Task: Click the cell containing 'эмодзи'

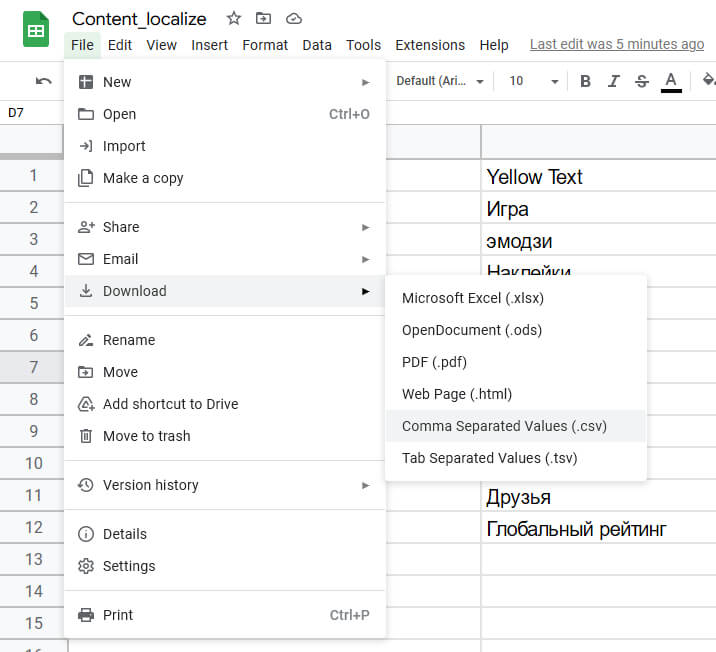Action: pos(599,240)
